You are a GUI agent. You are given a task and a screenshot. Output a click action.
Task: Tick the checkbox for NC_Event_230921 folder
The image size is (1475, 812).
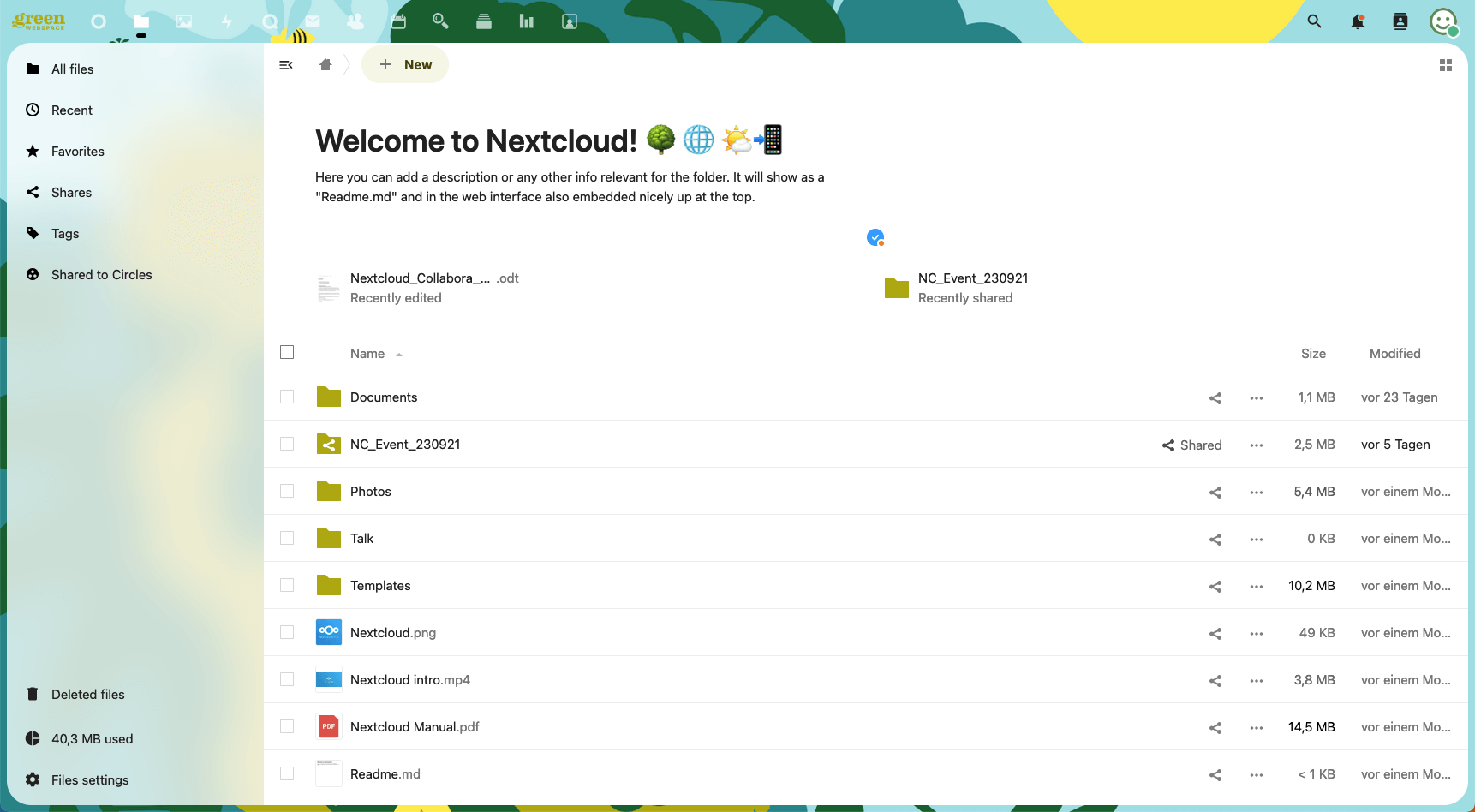287,444
